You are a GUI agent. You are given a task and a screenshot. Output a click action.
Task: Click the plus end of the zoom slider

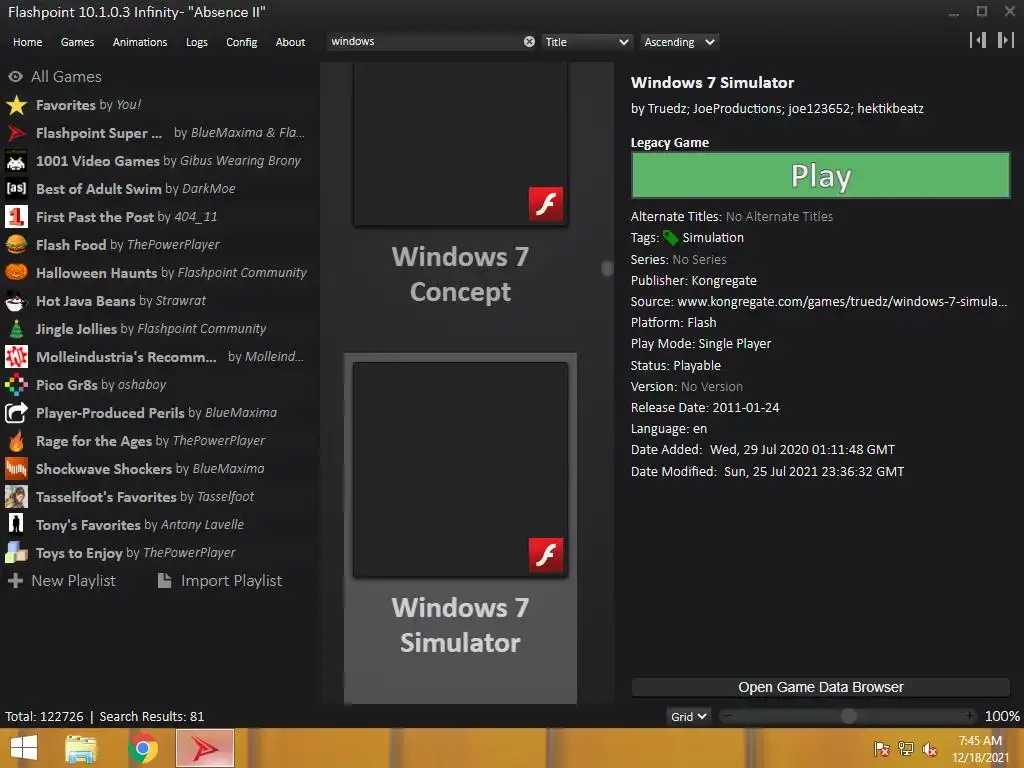970,717
